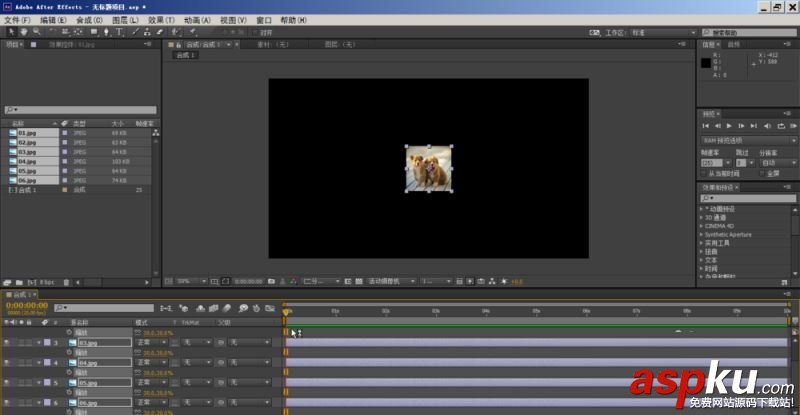The height and width of the screenshot is (415, 800).
Task: Select the Pan Behind anchor tool
Action: pos(78,32)
